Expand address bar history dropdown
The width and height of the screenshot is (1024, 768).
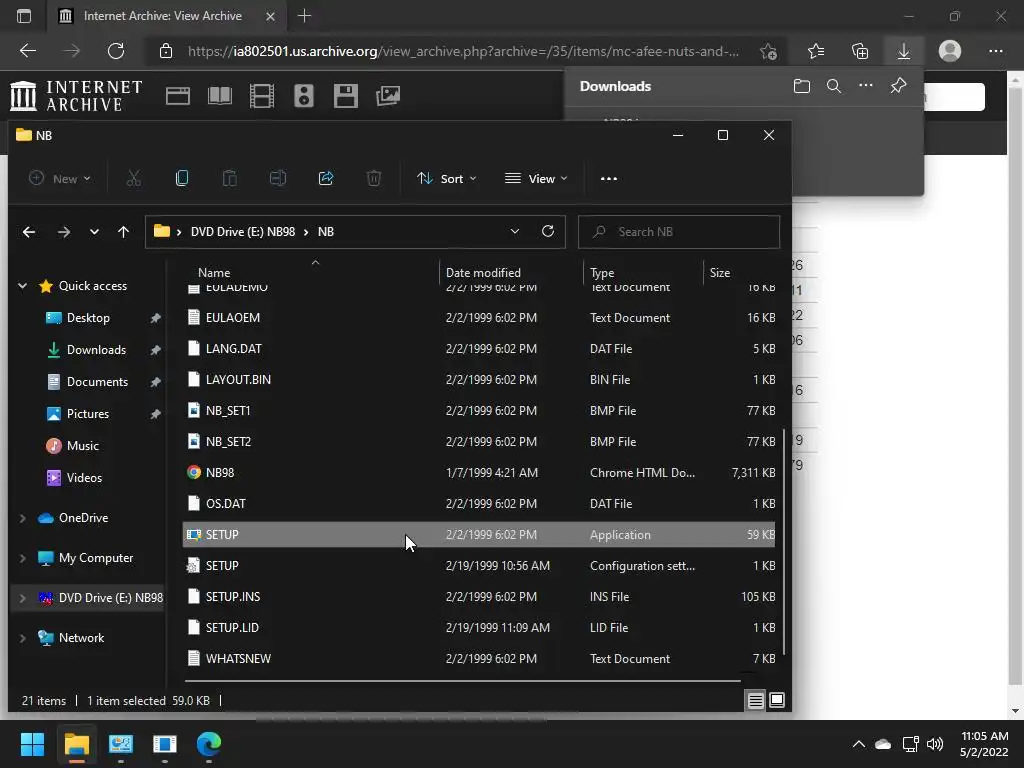515,231
